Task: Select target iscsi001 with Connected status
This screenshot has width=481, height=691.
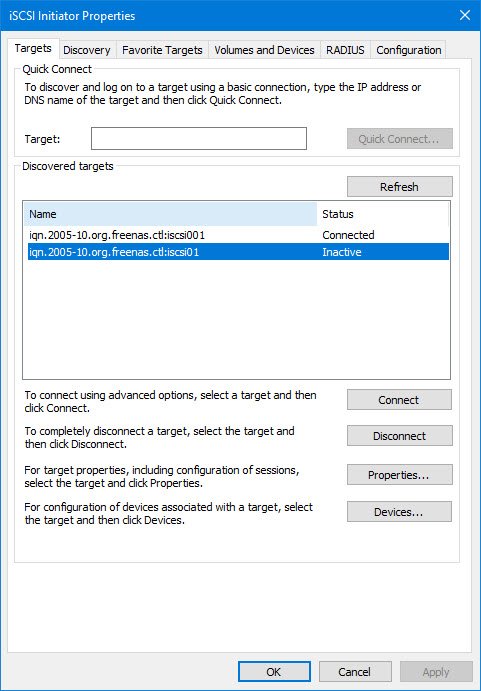Action: pos(238,235)
